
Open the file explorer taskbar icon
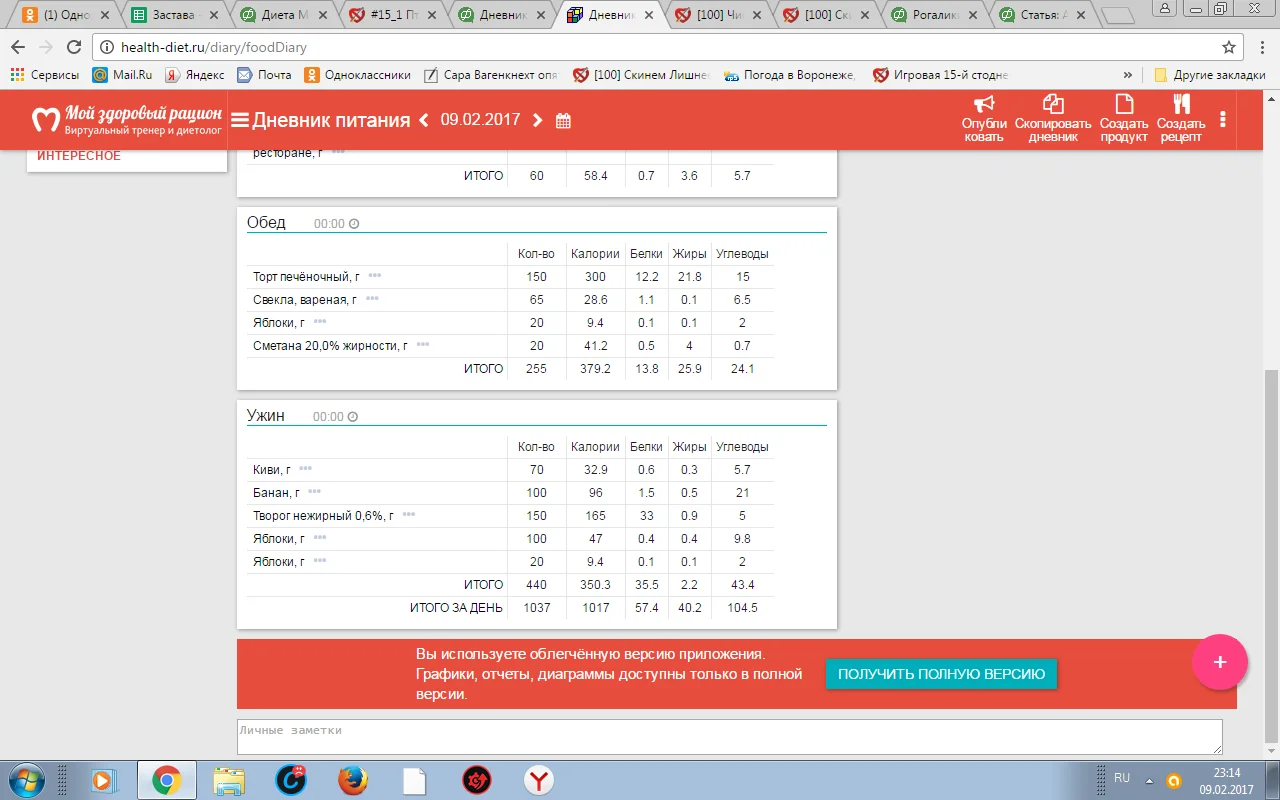(x=229, y=780)
